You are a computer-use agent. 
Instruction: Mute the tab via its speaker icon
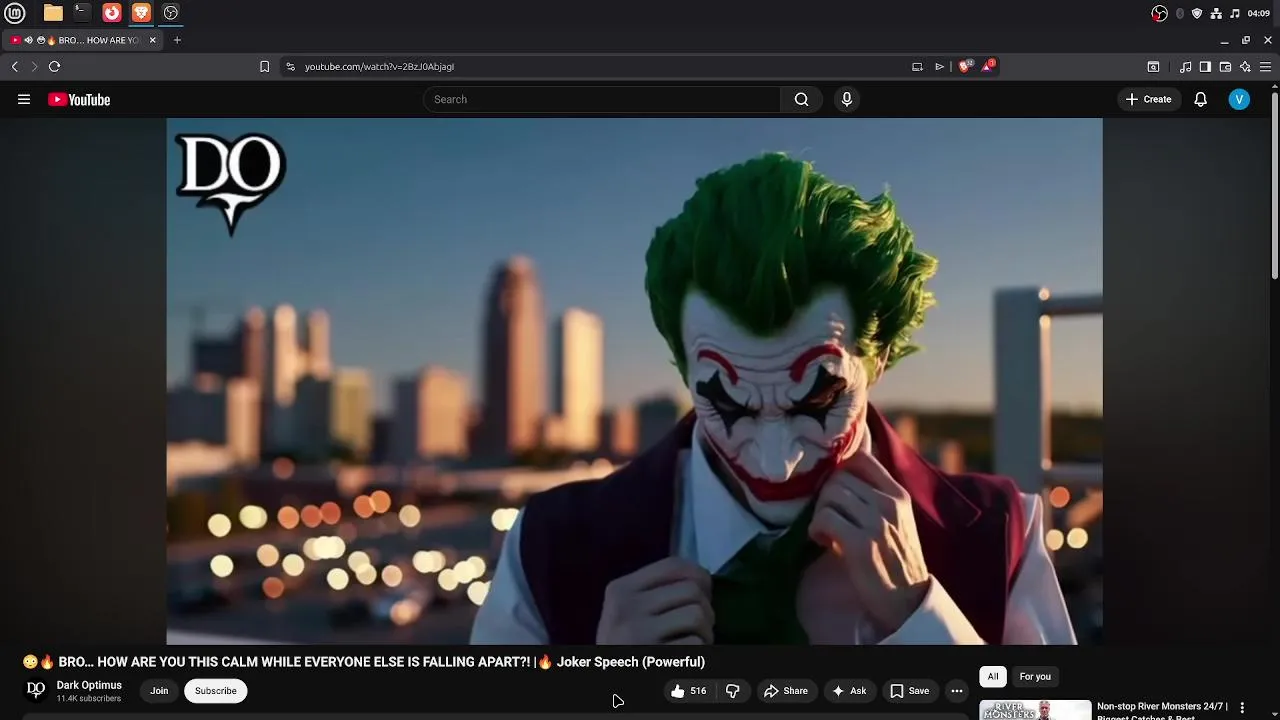point(28,40)
